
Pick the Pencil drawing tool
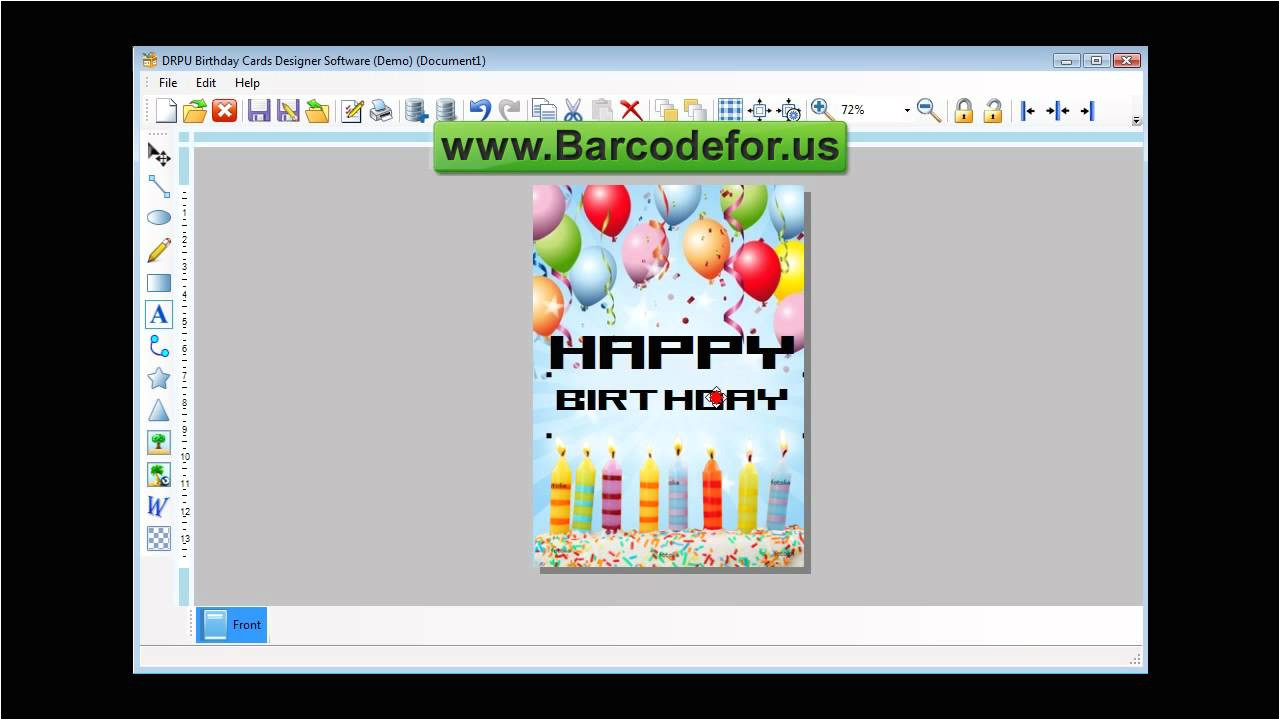[159, 250]
